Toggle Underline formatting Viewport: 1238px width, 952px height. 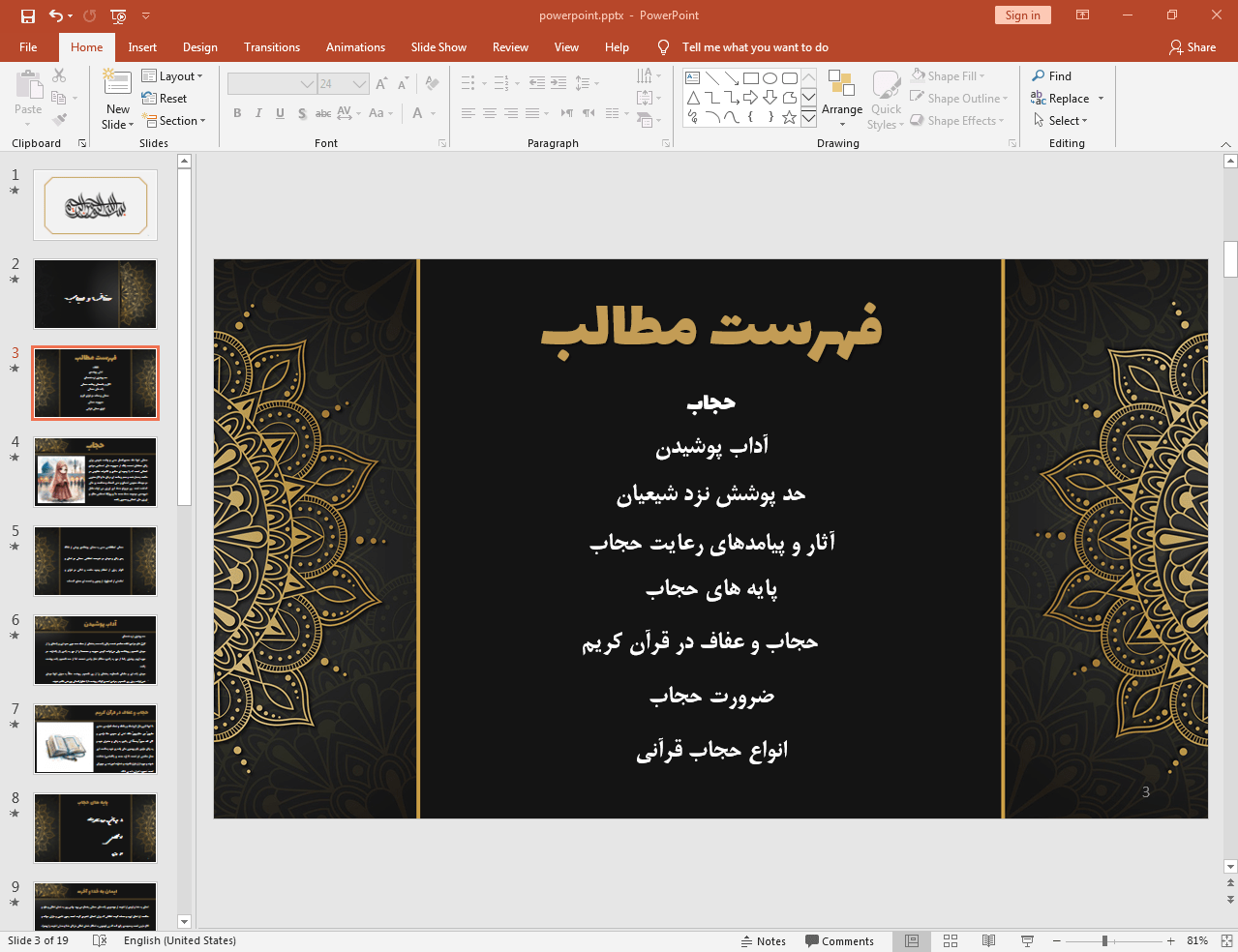279,113
